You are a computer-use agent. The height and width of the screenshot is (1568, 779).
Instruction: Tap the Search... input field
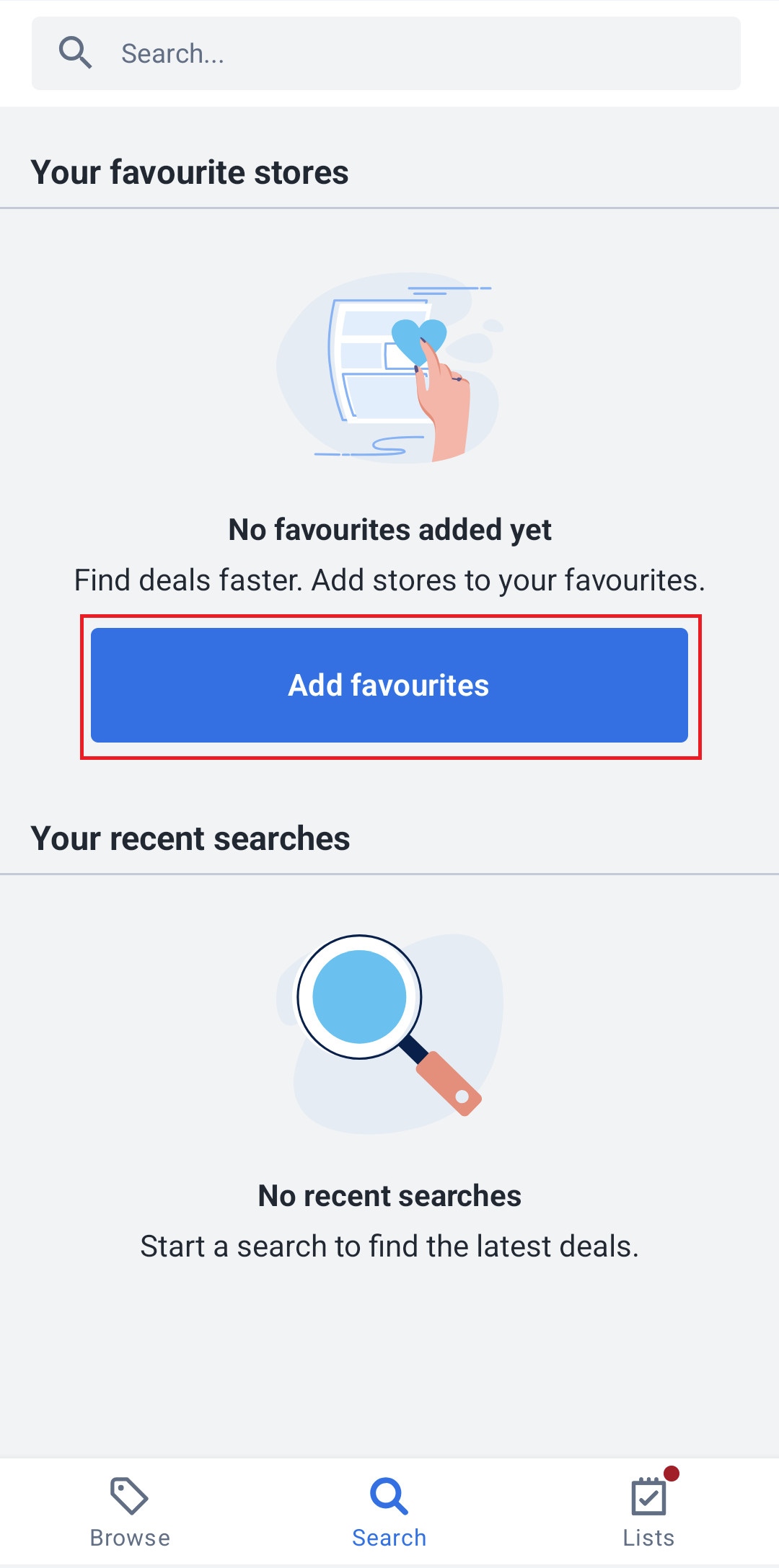386,53
